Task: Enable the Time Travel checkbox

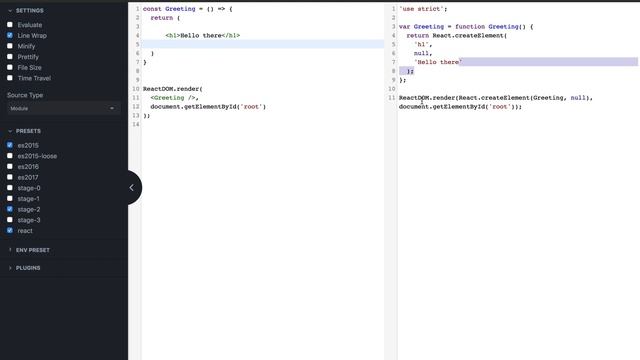Action: pos(10,78)
